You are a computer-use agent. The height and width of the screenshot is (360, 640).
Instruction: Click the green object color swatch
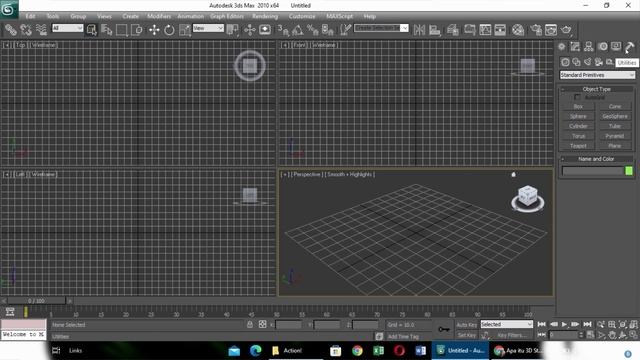[629, 171]
